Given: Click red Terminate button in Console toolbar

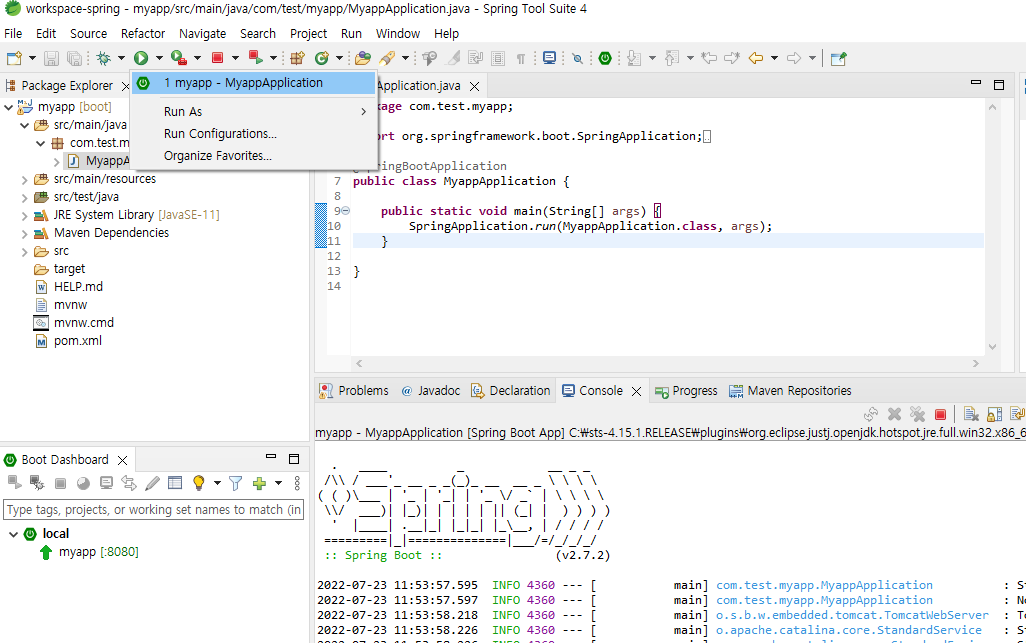Looking at the screenshot, I should 940,413.
